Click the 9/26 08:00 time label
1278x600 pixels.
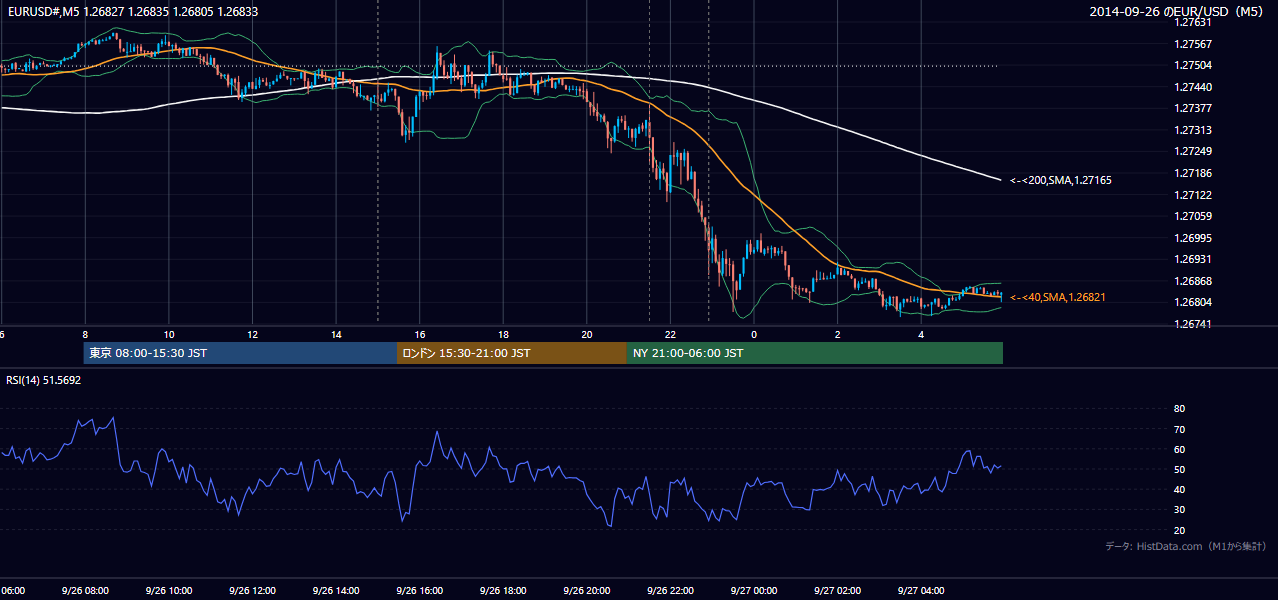85,590
